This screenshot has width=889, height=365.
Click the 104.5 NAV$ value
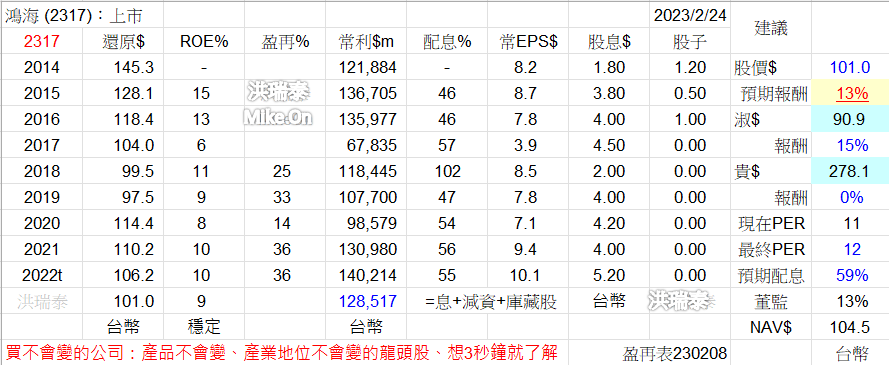click(850, 326)
